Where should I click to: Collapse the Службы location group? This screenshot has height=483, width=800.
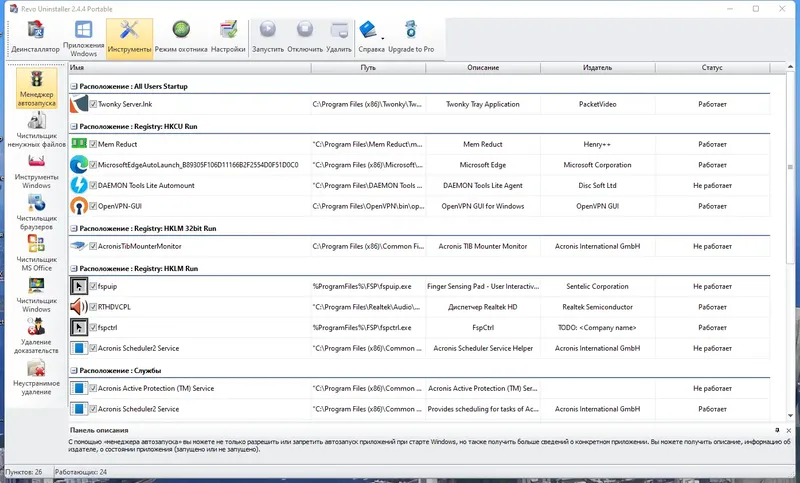coord(74,371)
